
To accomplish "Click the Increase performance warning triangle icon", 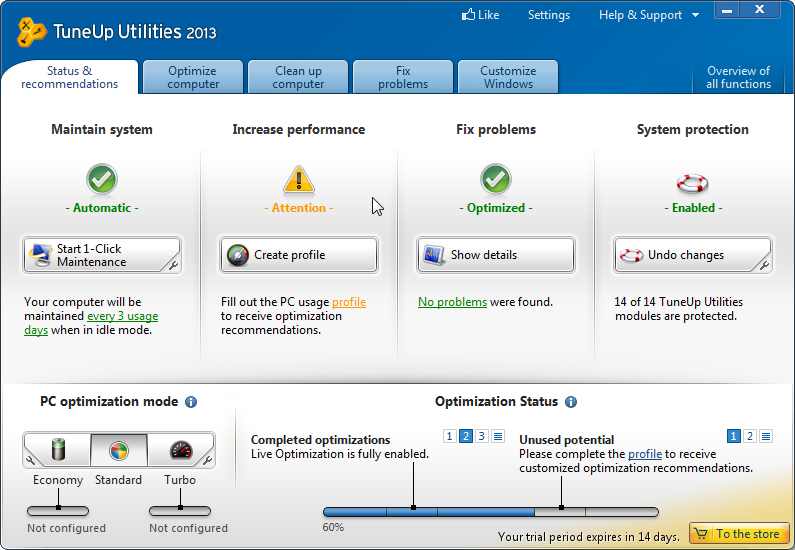I will [299, 179].
